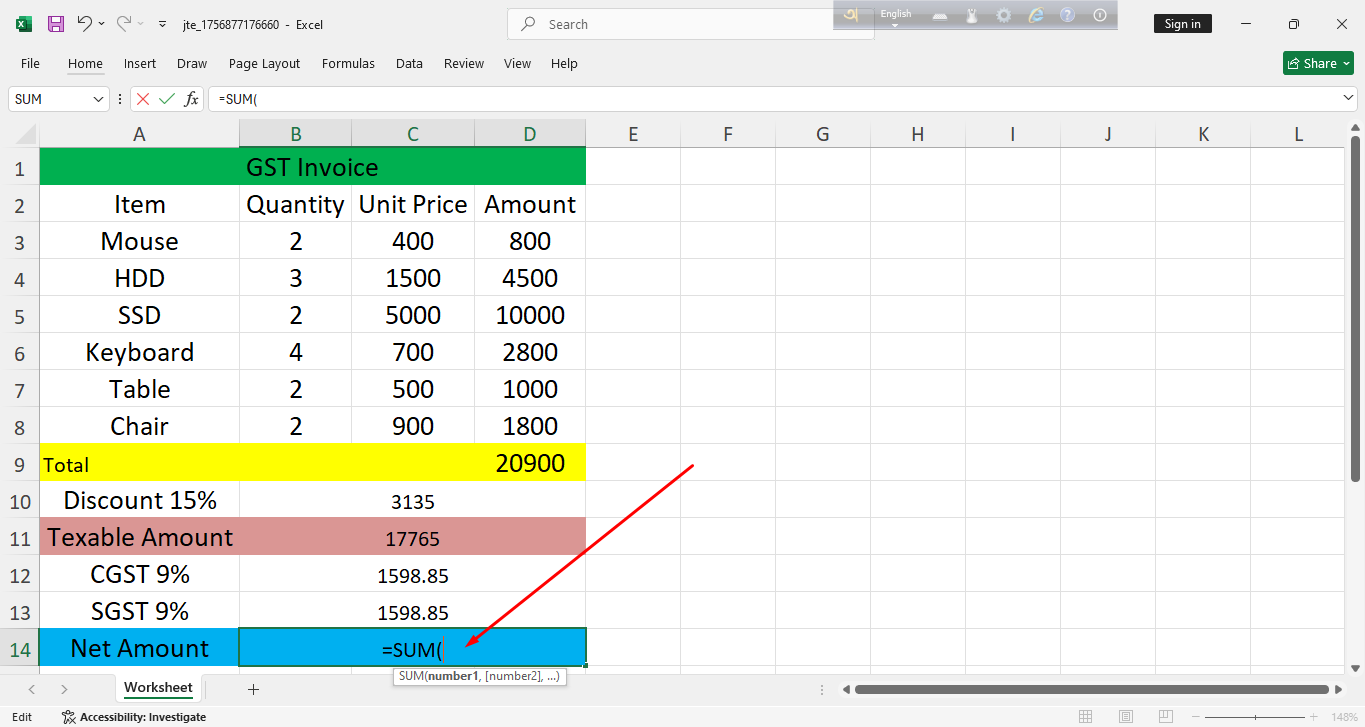This screenshot has height=727, width=1365.
Task: Click the Sign in button
Action: tap(1182, 24)
